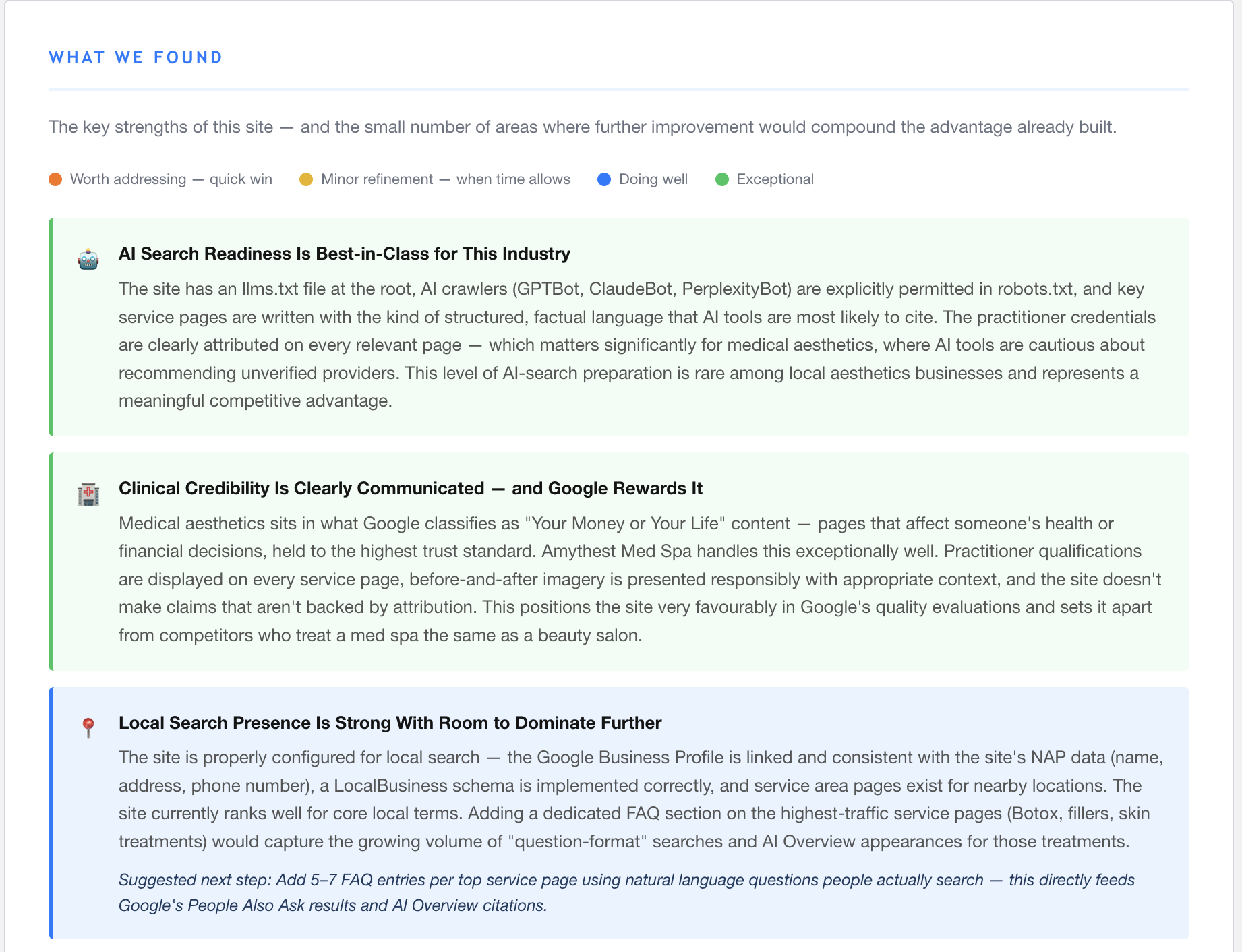
Task: Click the green 'Exceptional' legend dot
Action: click(722, 179)
